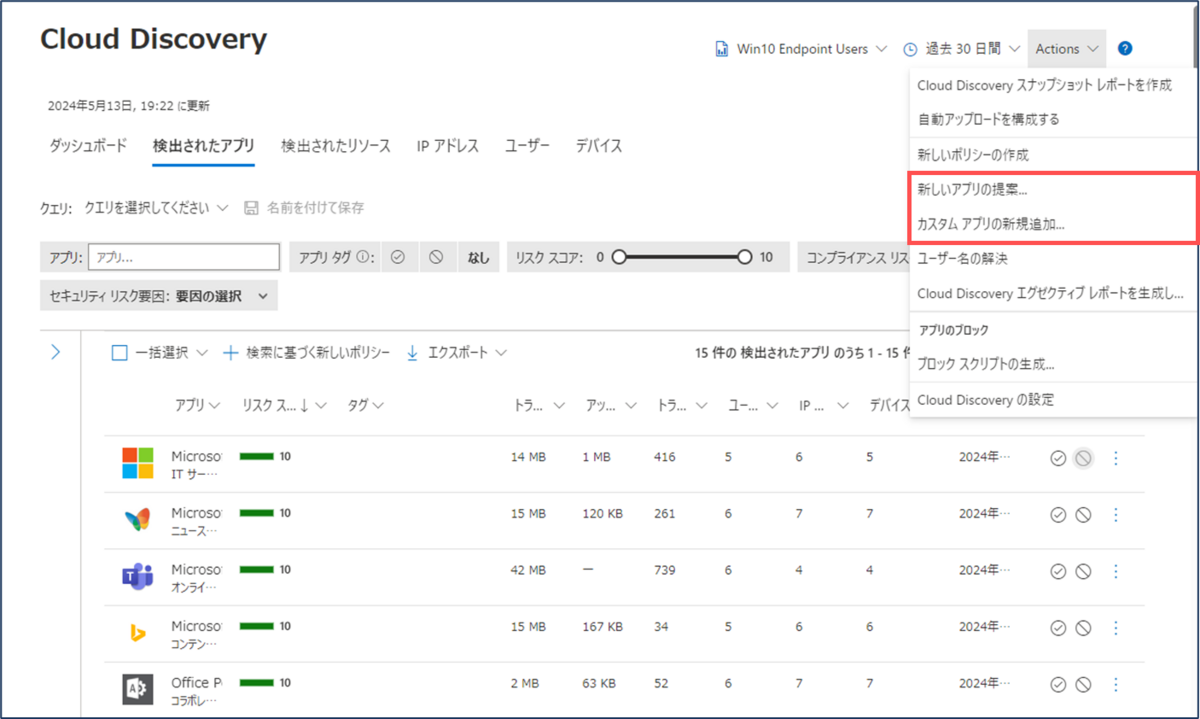Open more options for ニュース app row
The width and height of the screenshot is (1200, 719).
point(1116,515)
